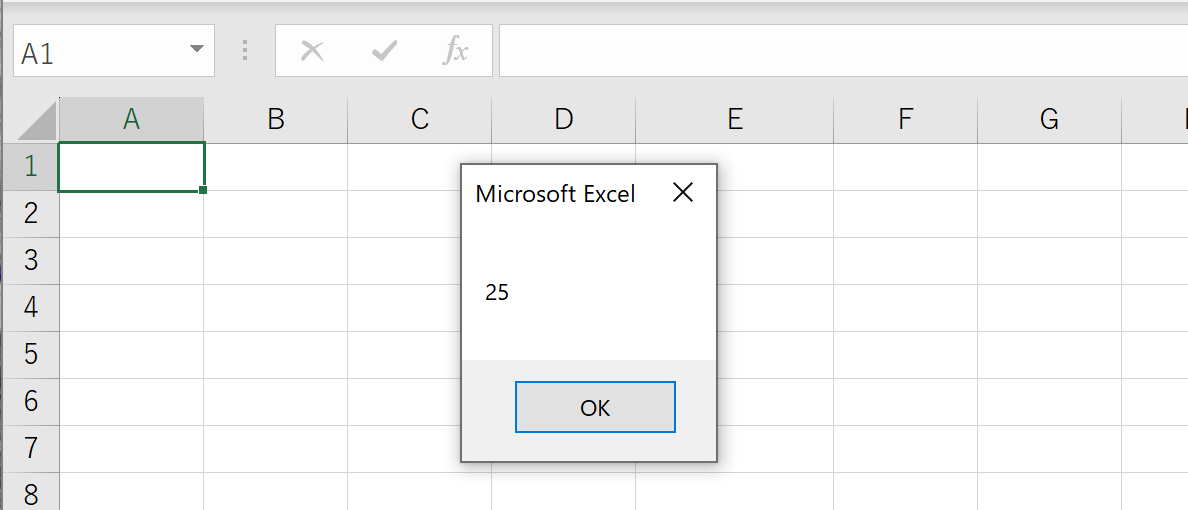Select row 5 header
The height and width of the screenshot is (510, 1188).
[x=30, y=355]
